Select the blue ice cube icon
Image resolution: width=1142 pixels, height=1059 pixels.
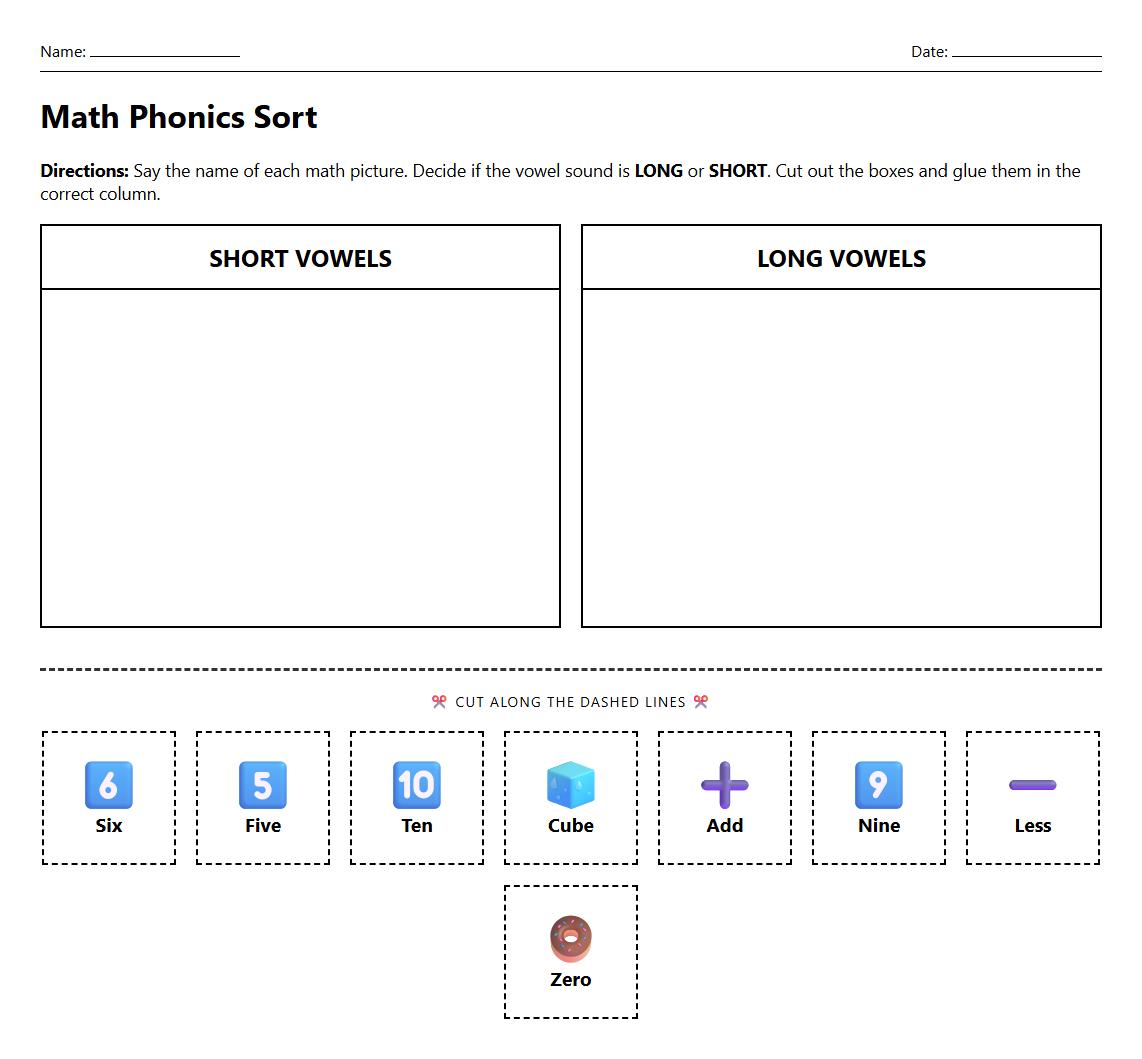point(570,786)
